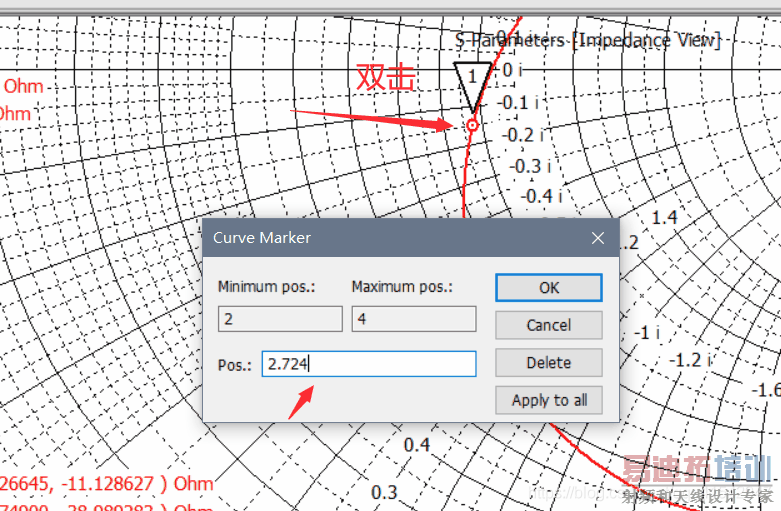The height and width of the screenshot is (511, 781).
Task: Click the 0.3 chart label
Action: coord(384,493)
